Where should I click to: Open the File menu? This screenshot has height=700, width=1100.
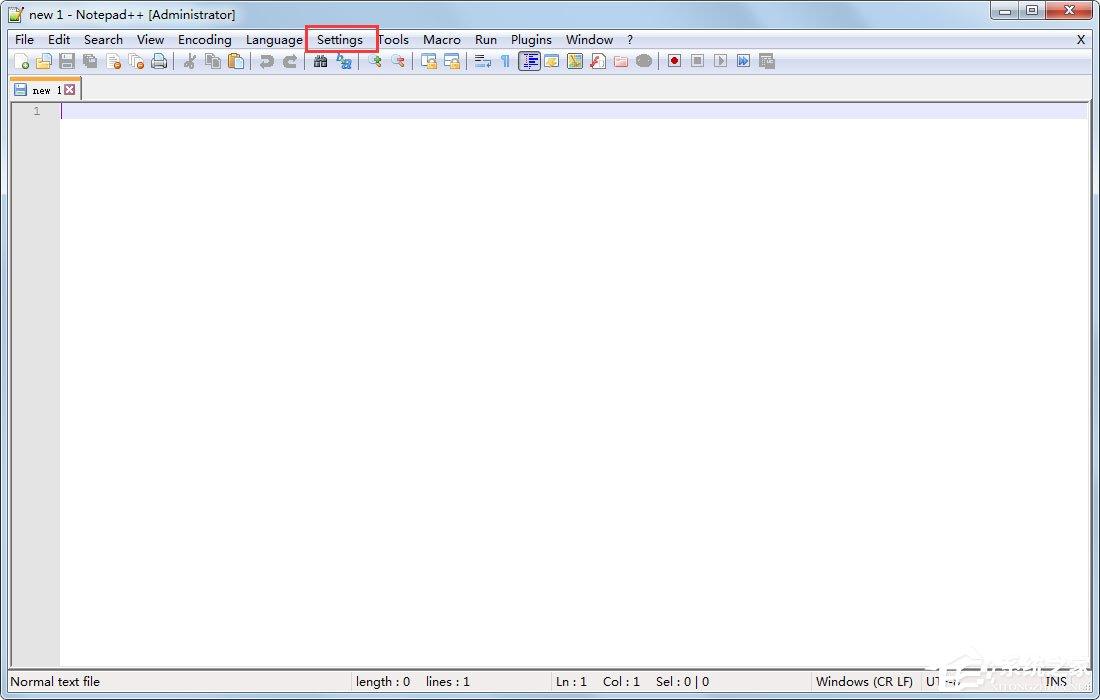click(x=25, y=40)
